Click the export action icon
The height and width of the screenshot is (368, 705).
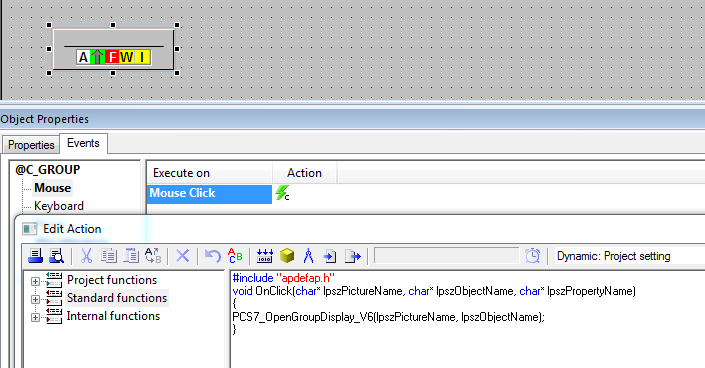coord(352,256)
